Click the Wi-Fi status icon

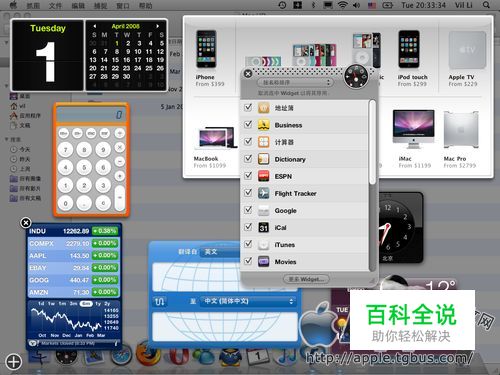(x=342, y=5)
